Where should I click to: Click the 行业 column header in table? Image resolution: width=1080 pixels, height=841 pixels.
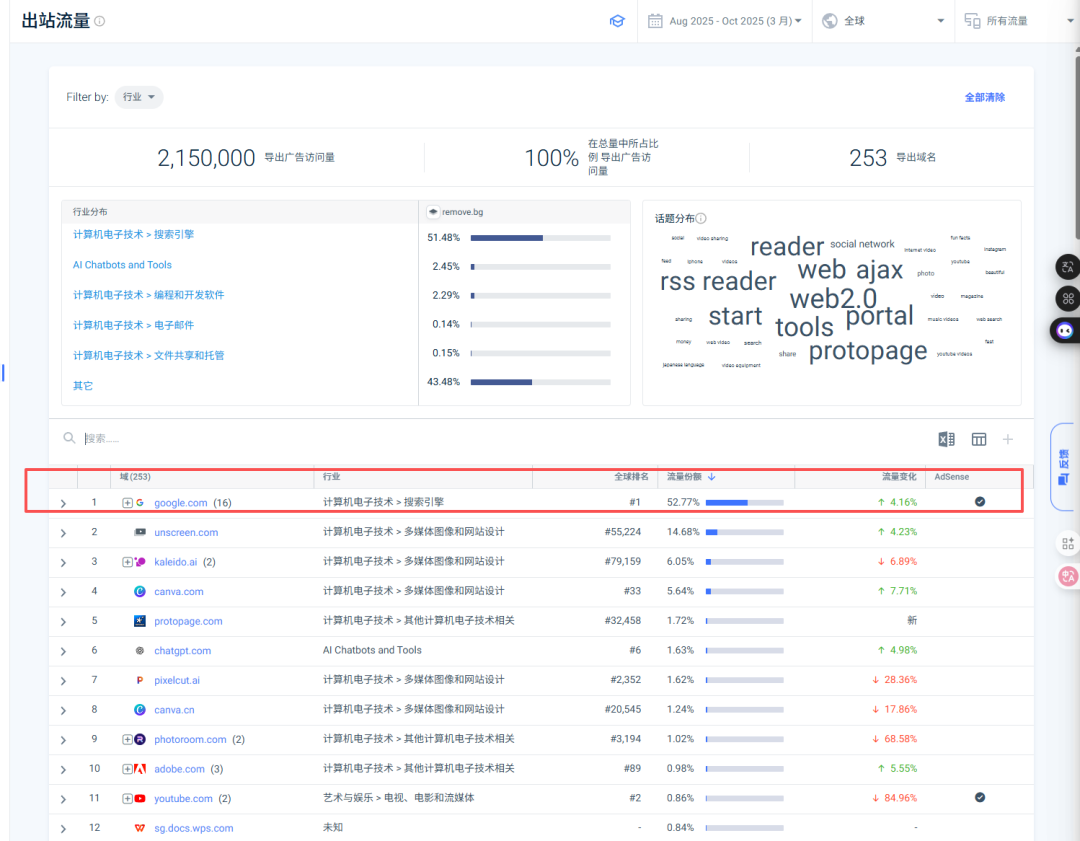coord(331,477)
